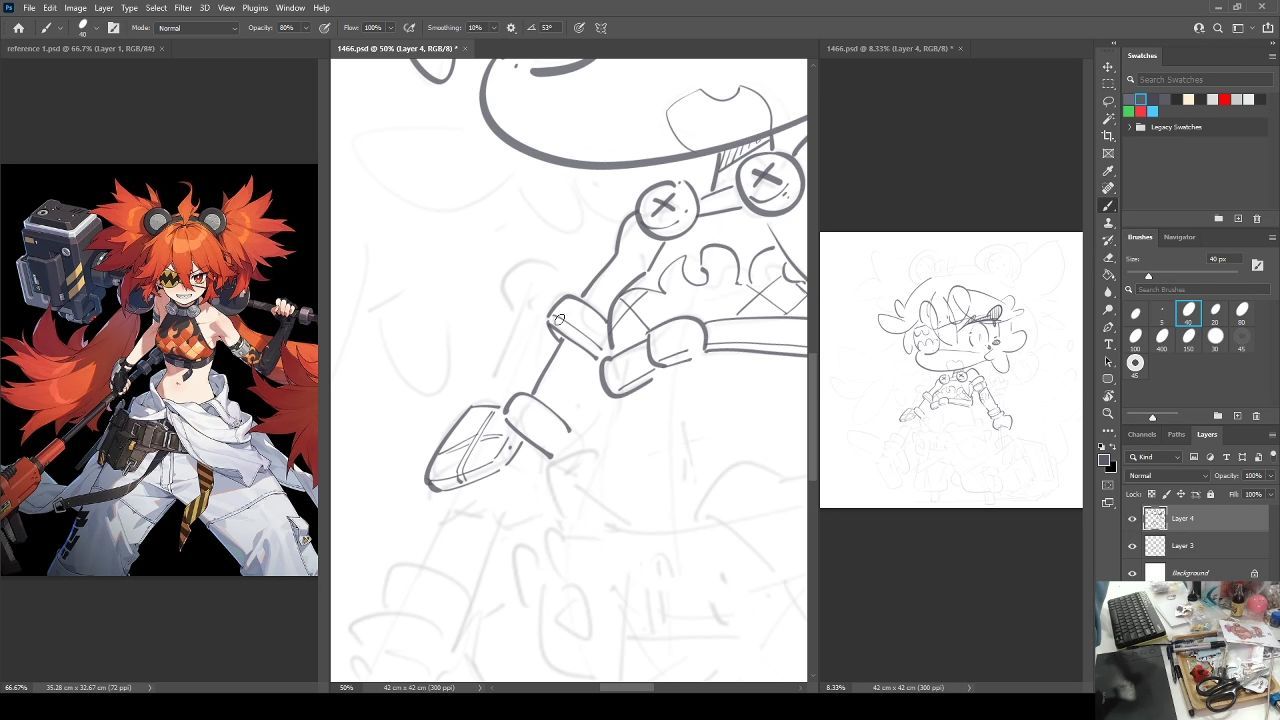This screenshot has width=1280, height=720.
Task: Open the Filter menu
Action: pyautogui.click(x=183, y=8)
